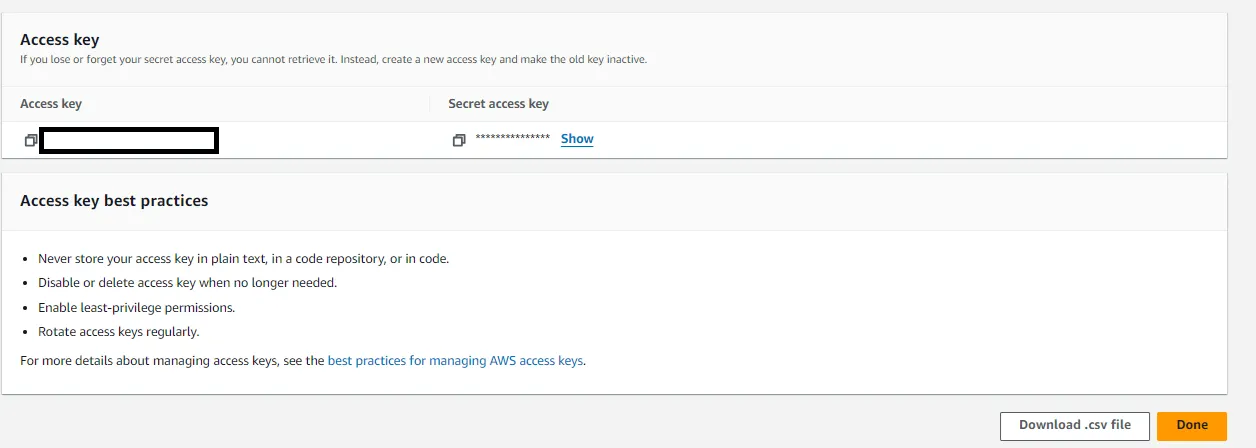The width and height of the screenshot is (1256, 448).
Task: Copy the secret access key to clipboard
Action: click(459, 141)
